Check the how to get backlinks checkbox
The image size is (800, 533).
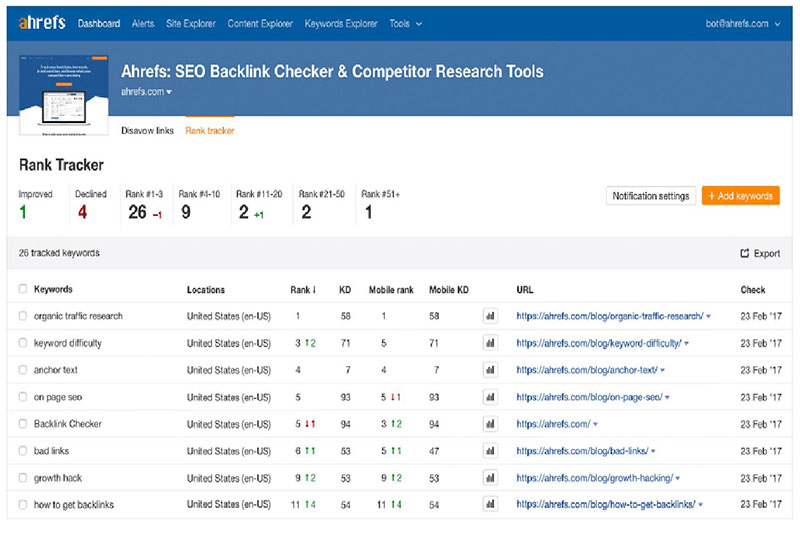(x=22, y=504)
